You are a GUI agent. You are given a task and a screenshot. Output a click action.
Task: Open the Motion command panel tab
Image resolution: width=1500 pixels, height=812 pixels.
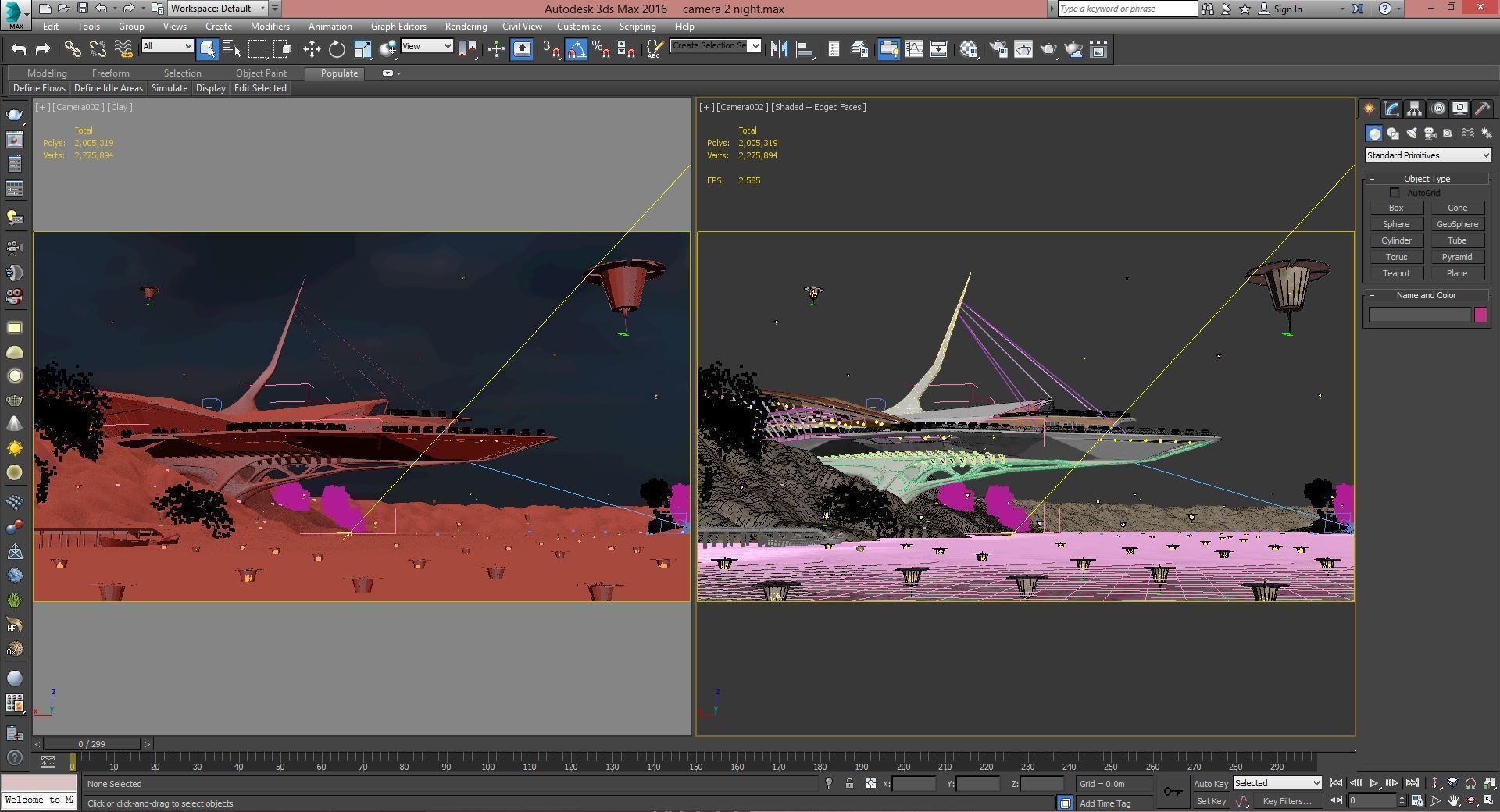1437,109
